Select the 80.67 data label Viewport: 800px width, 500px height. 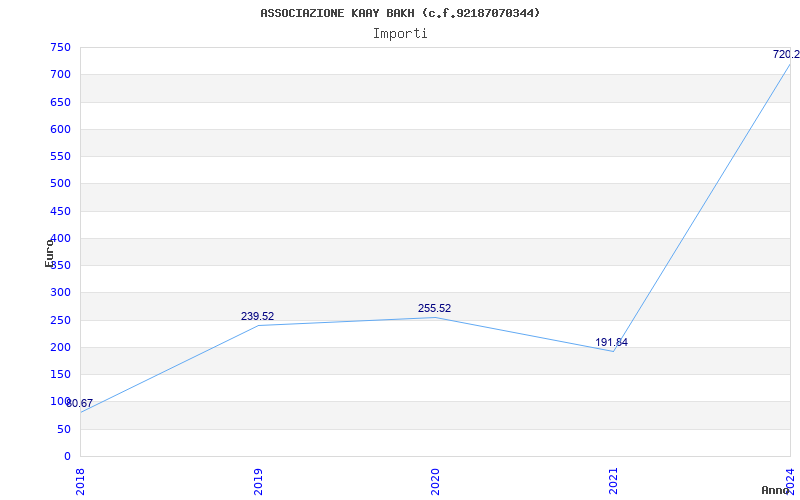80,404
